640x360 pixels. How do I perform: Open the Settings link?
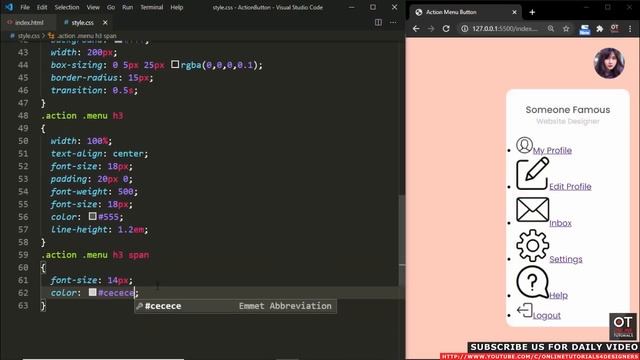coord(566,259)
